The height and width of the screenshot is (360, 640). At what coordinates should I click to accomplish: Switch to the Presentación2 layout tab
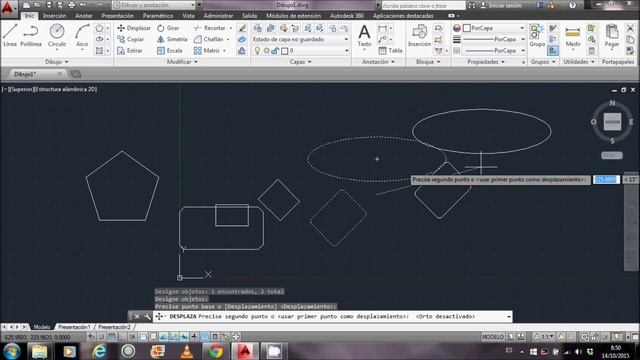tap(114, 327)
